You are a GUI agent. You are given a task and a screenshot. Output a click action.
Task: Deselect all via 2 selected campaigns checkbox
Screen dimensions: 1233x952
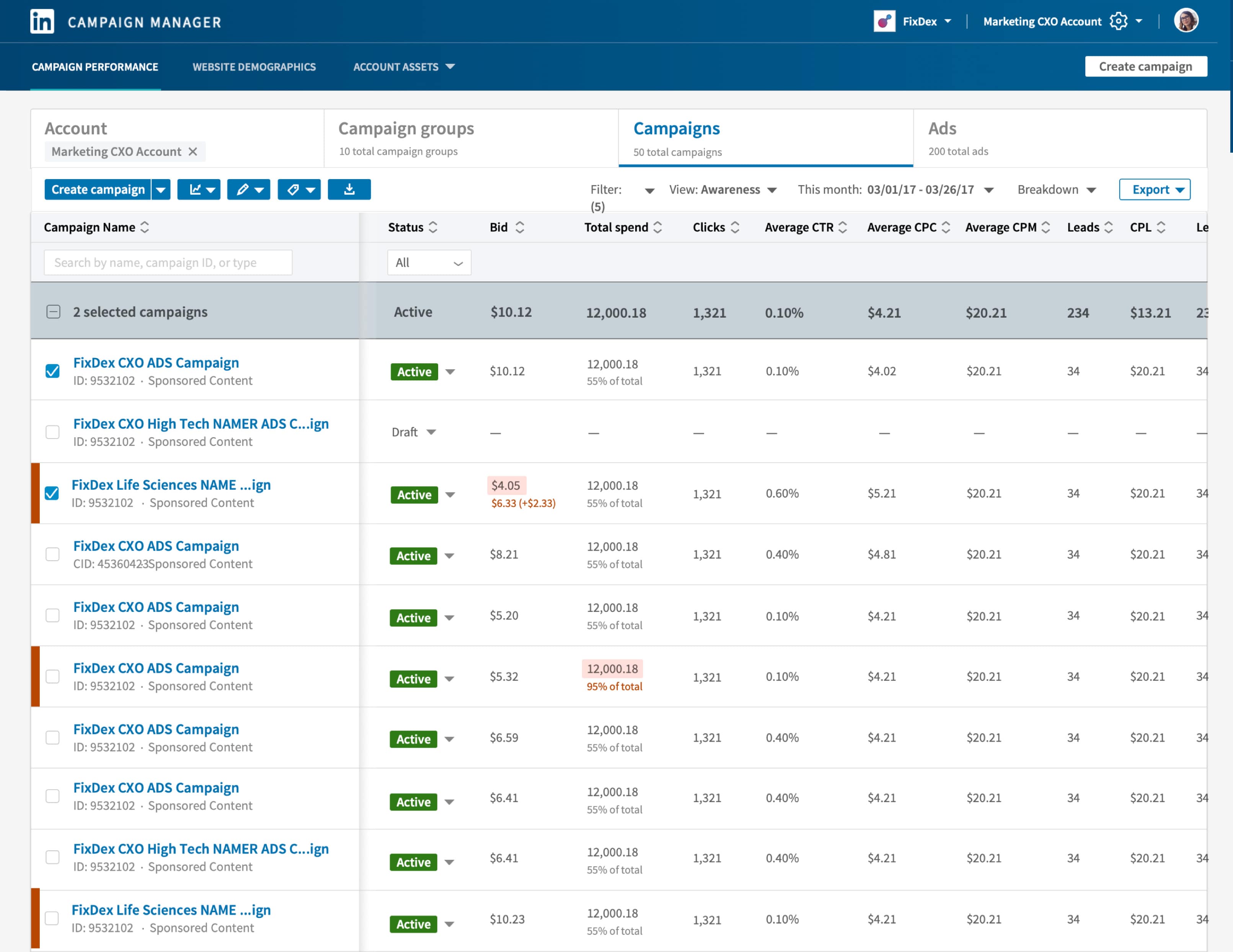pos(53,312)
